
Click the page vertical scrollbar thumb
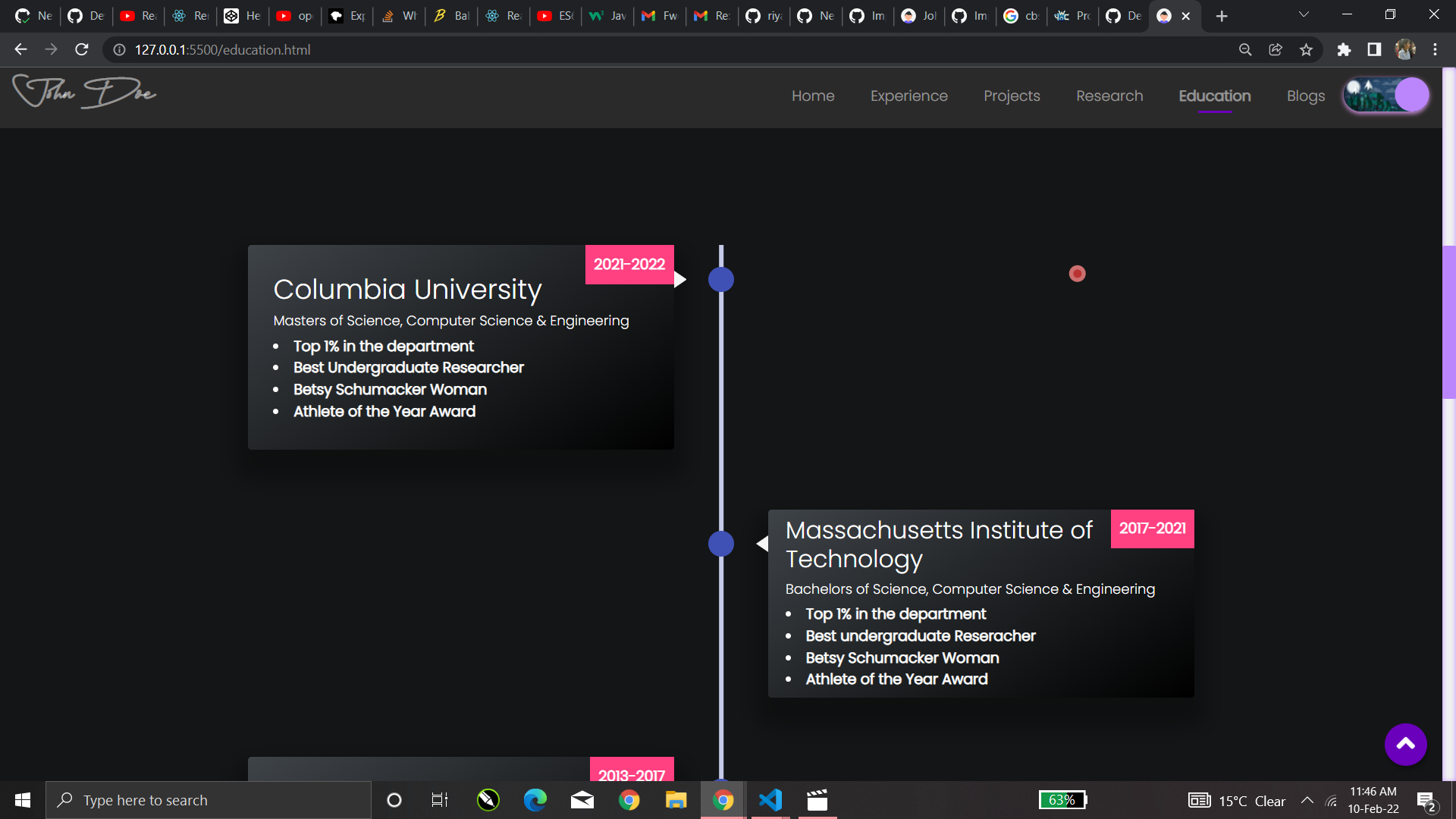(x=1448, y=322)
